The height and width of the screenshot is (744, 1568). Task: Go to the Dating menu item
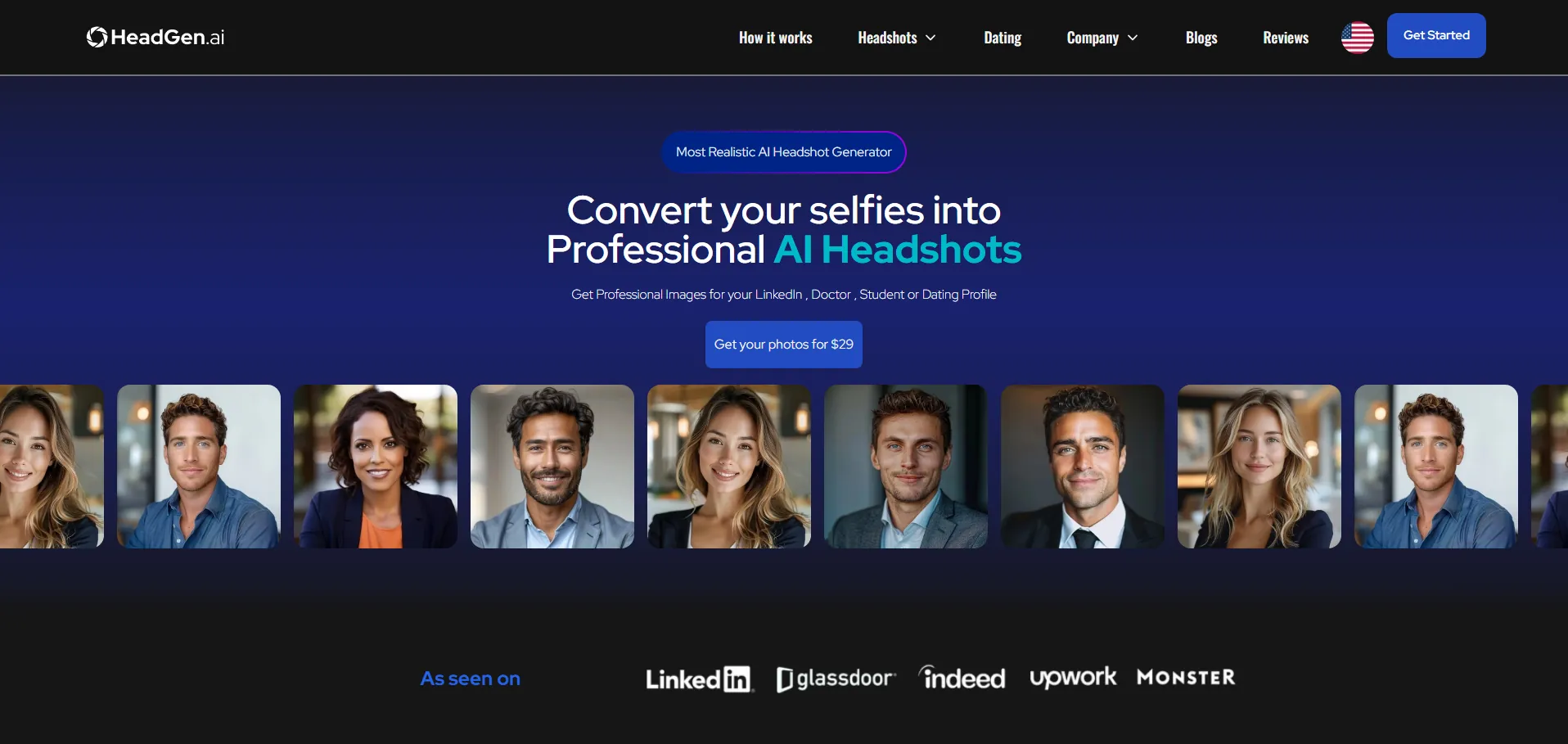[x=1002, y=38]
